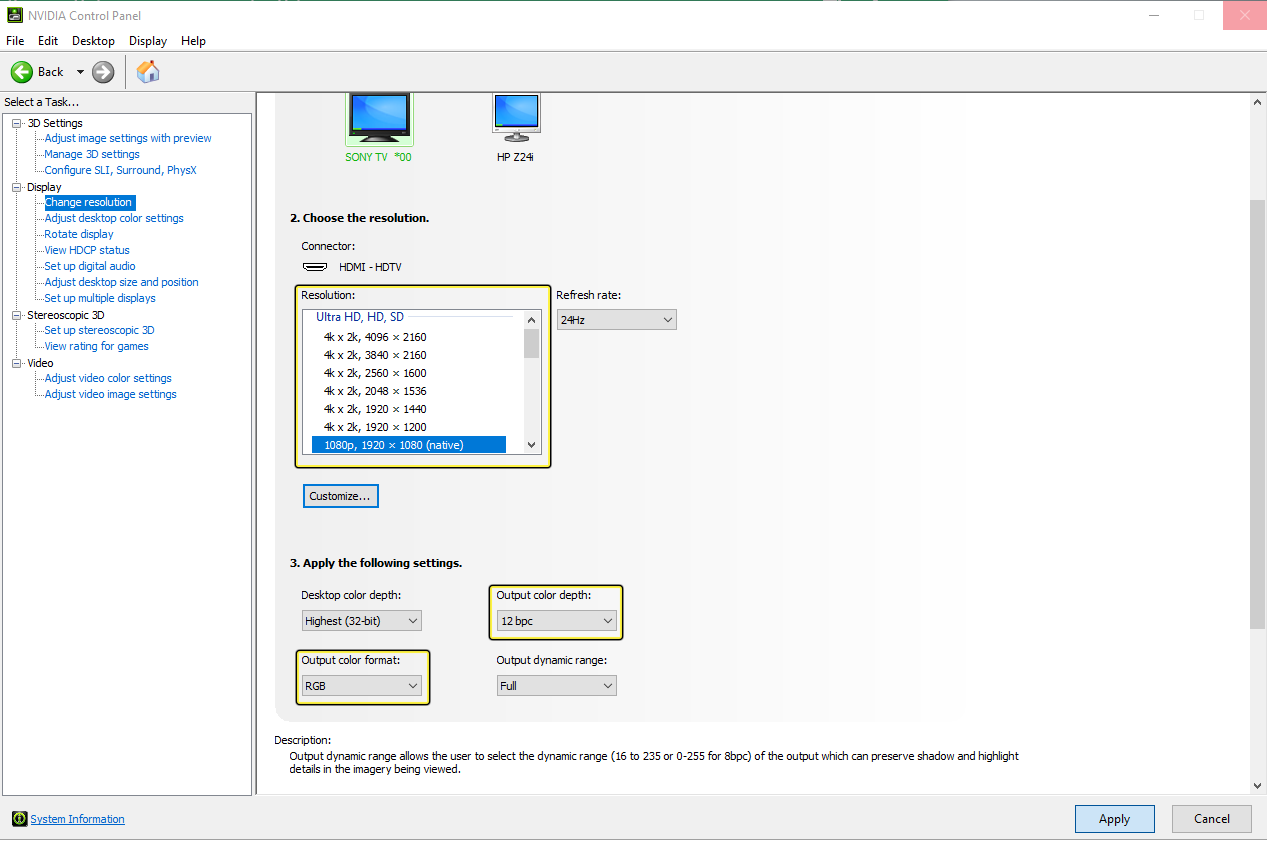Select the SONY TV monitor icon
1267x841 pixels.
(379, 119)
